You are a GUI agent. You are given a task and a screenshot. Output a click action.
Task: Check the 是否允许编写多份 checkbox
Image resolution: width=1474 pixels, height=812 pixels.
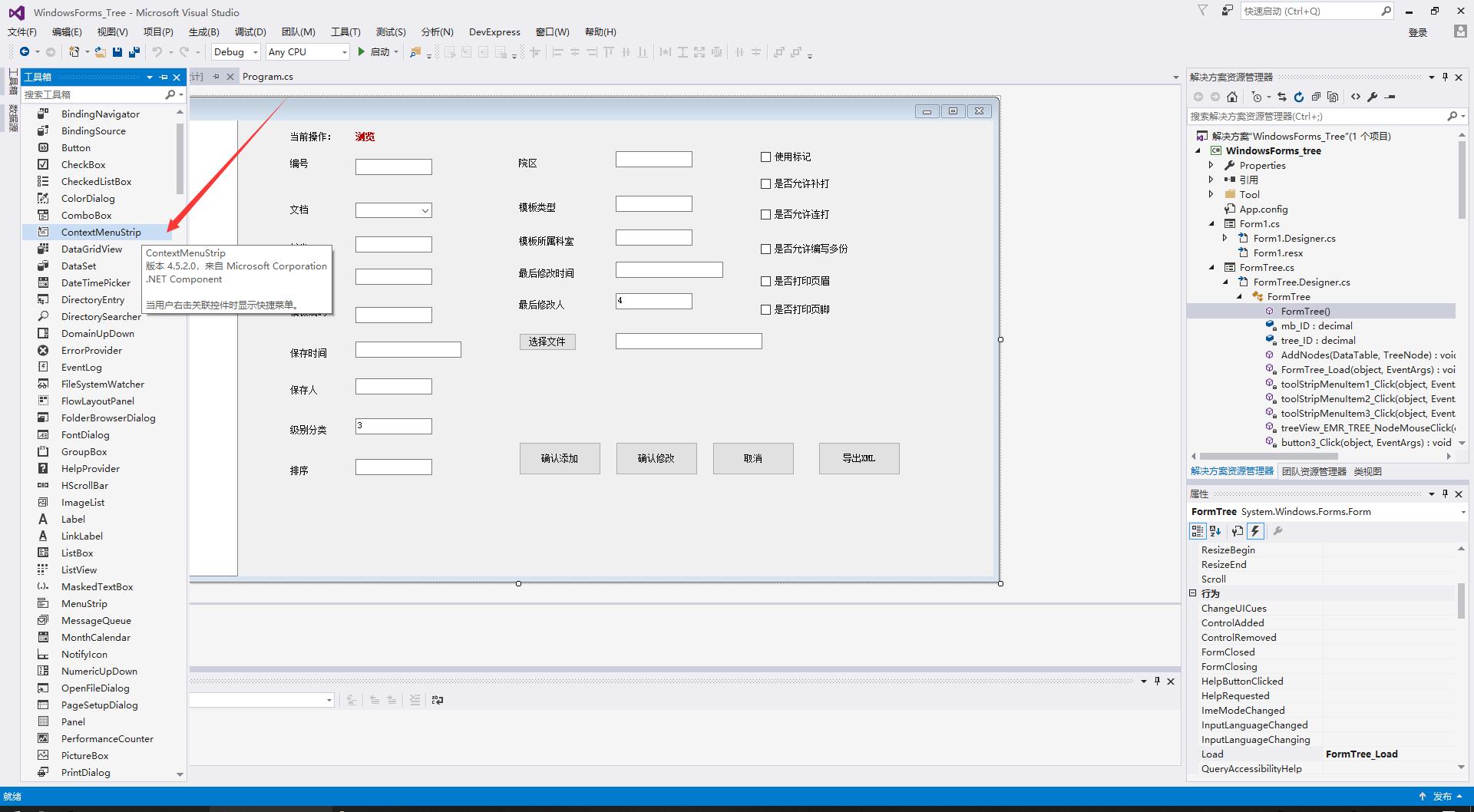click(x=765, y=249)
